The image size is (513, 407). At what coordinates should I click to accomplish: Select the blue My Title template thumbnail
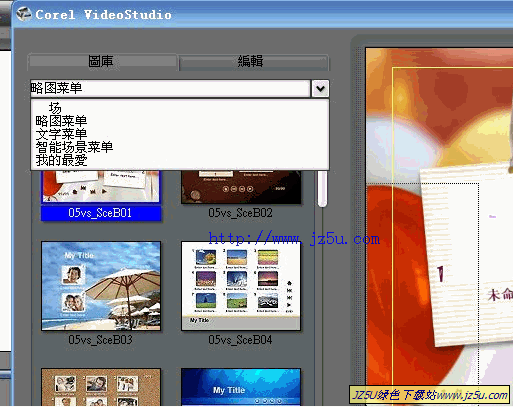[x=241, y=387]
